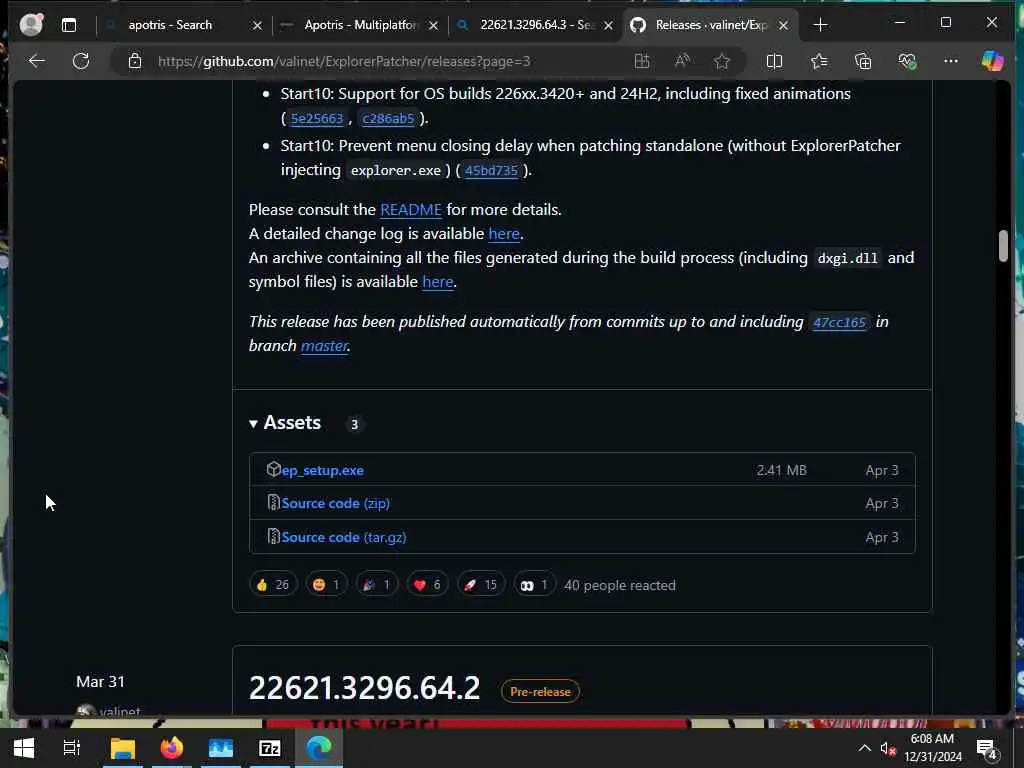The image size is (1024, 768).
Task: Open commit link 47cc165
Action: (839, 322)
